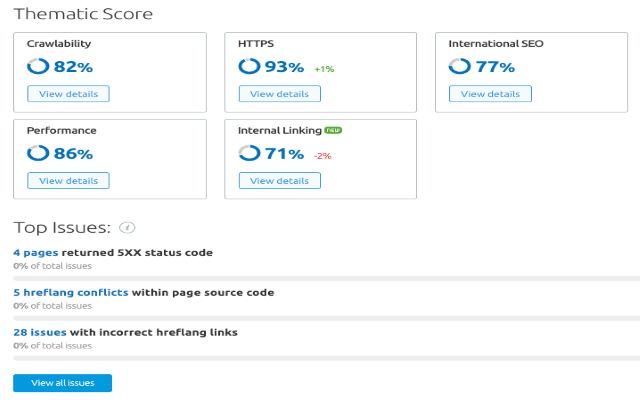Open View details for HTTPS
640x400 pixels.
coord(279,94)
